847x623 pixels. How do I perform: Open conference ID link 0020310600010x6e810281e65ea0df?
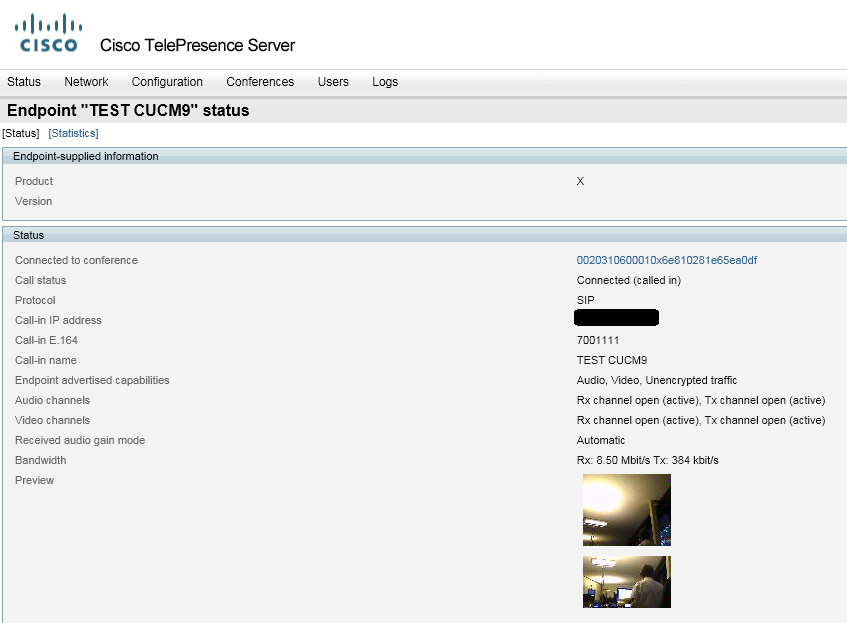(667, 260)
